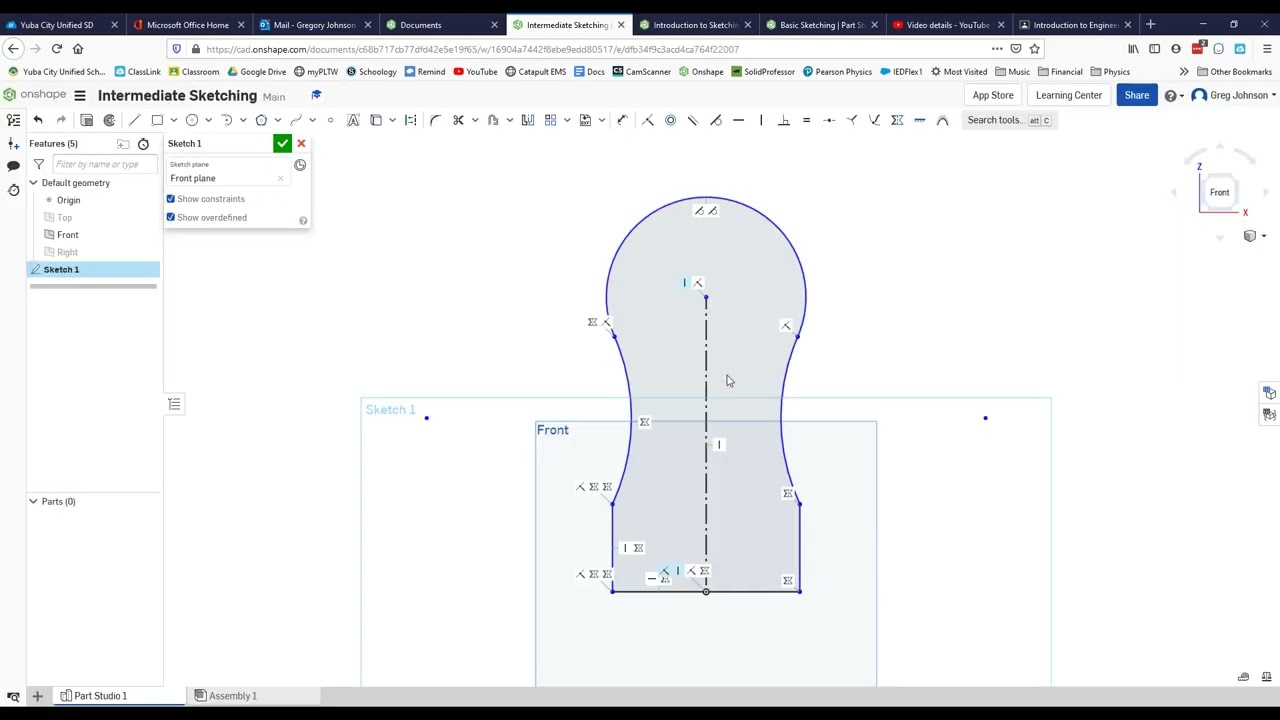Apply the Coincident constraint
The width and height of the screenshot is (1280, 720).
pyautogui.click(x=648, y=120)
